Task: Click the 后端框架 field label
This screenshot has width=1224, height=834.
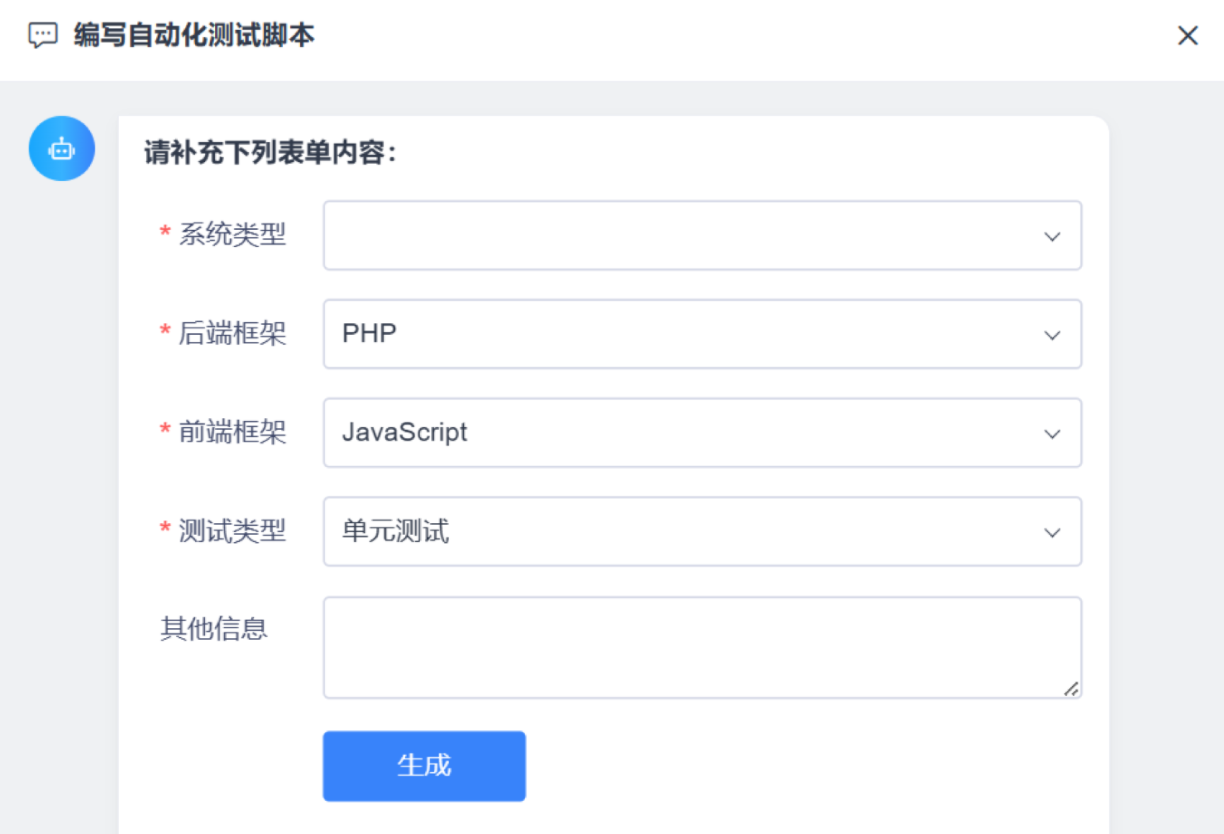Action: click(x=232, y=334)
